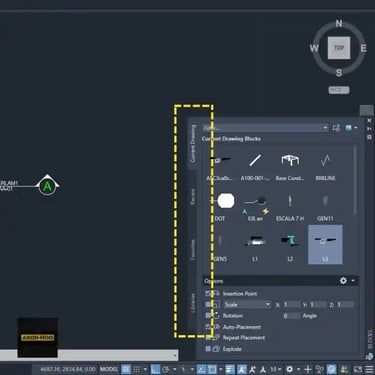
Task: Open the Blocks palette properties icon
Action: 369,137
